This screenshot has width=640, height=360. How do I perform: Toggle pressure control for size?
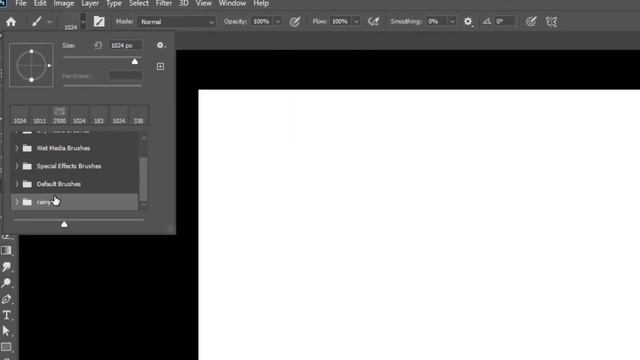531,22
